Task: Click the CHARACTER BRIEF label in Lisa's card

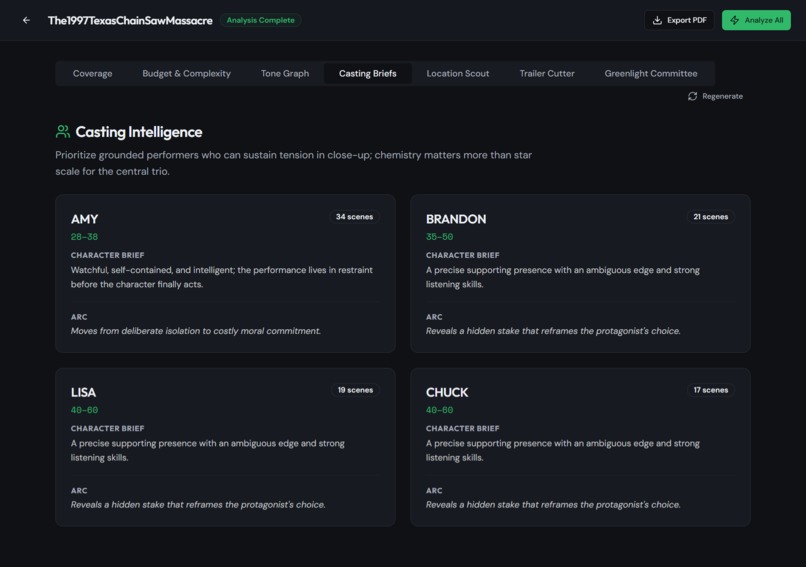Action: tap(107, 429)
